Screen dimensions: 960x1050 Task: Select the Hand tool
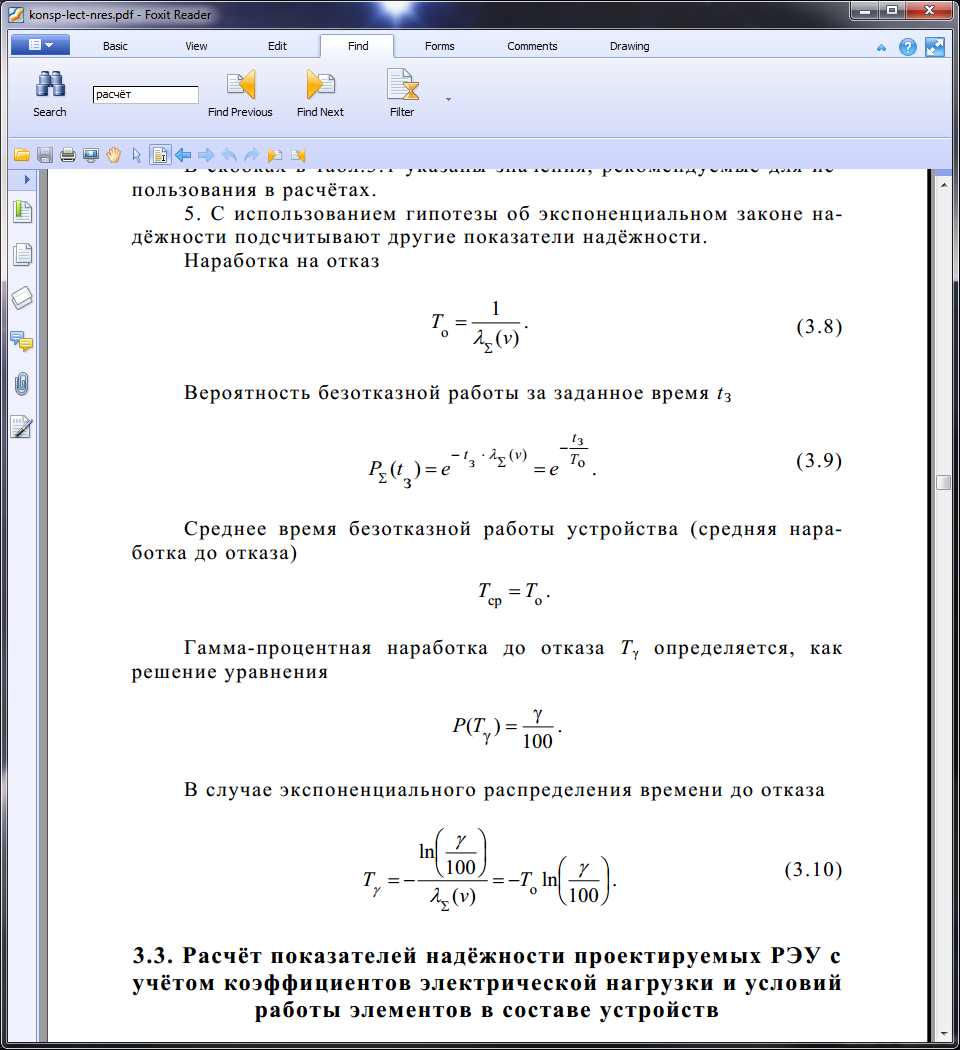point(114,155)
